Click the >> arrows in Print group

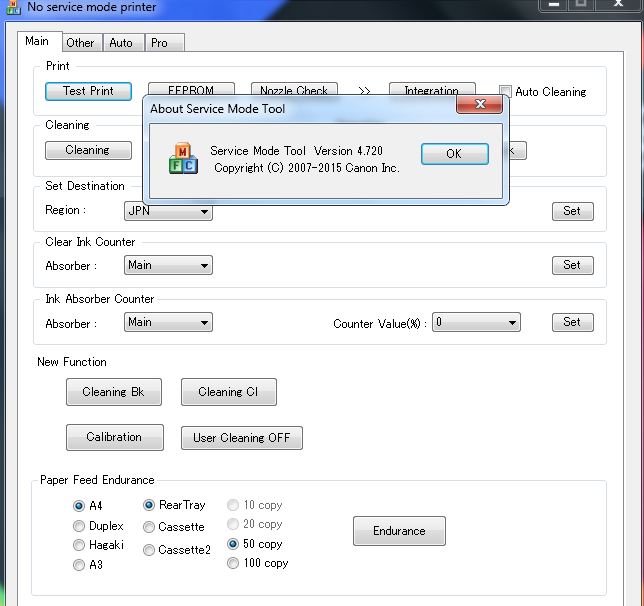[364, 91]
